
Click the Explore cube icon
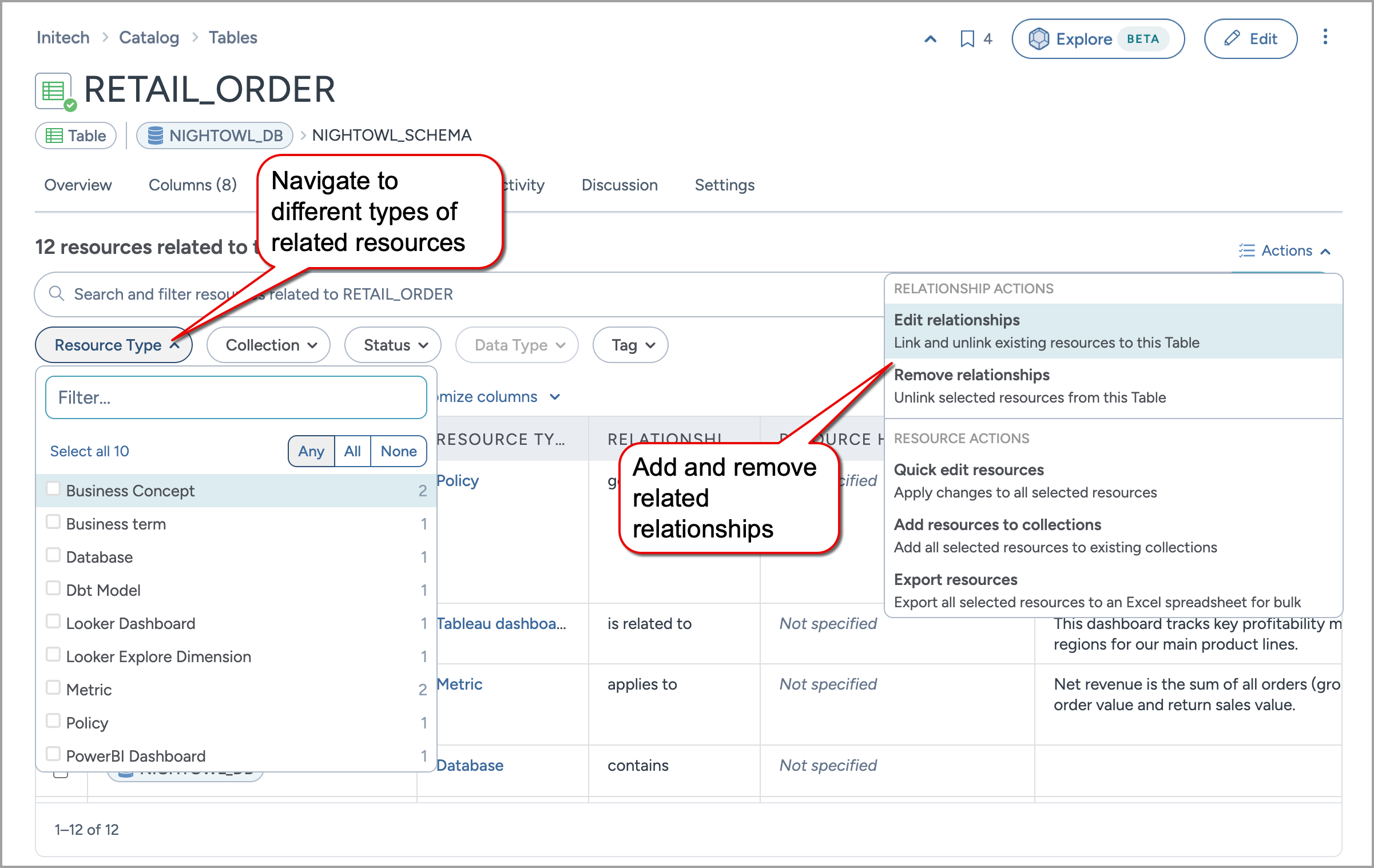pyautogui.click(x=1039, y=39)
